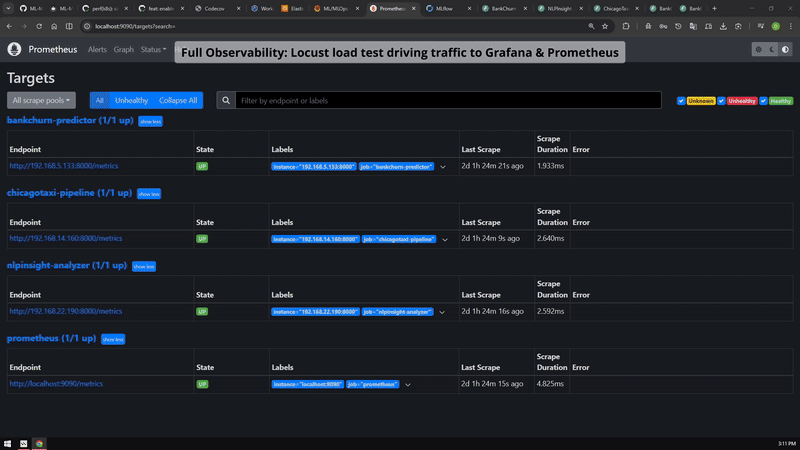Viewport: 800px width, 450px height.
Task: Expand labels chevron for chicagotaxi-pipeline row
Action: click(x=445, y=239)
